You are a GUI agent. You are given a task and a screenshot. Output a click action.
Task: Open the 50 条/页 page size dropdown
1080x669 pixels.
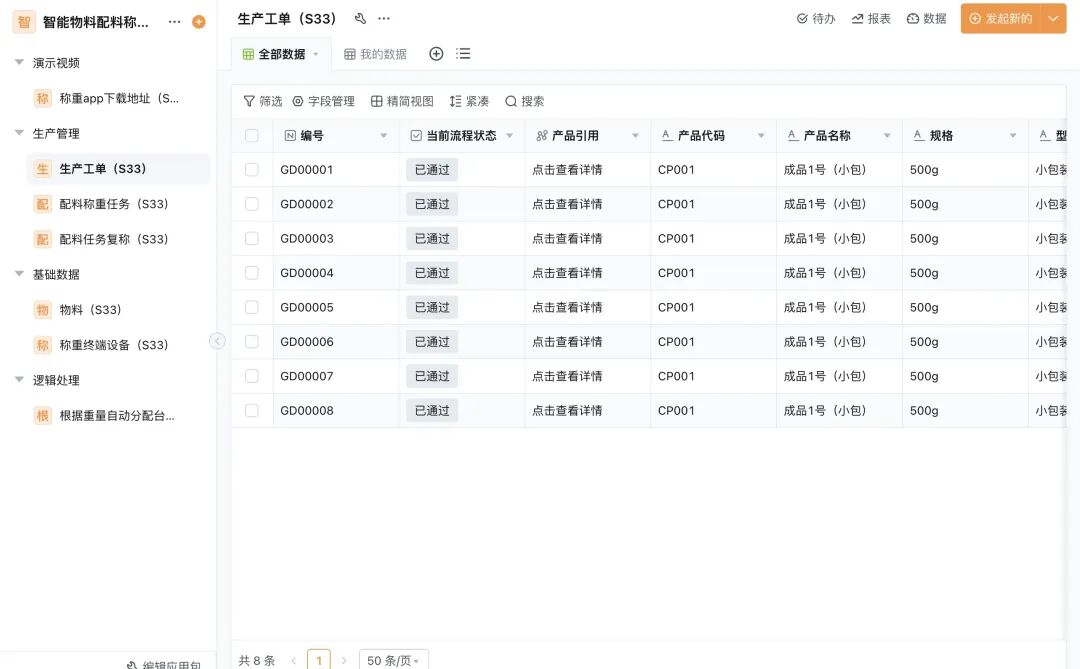point(394,660)
